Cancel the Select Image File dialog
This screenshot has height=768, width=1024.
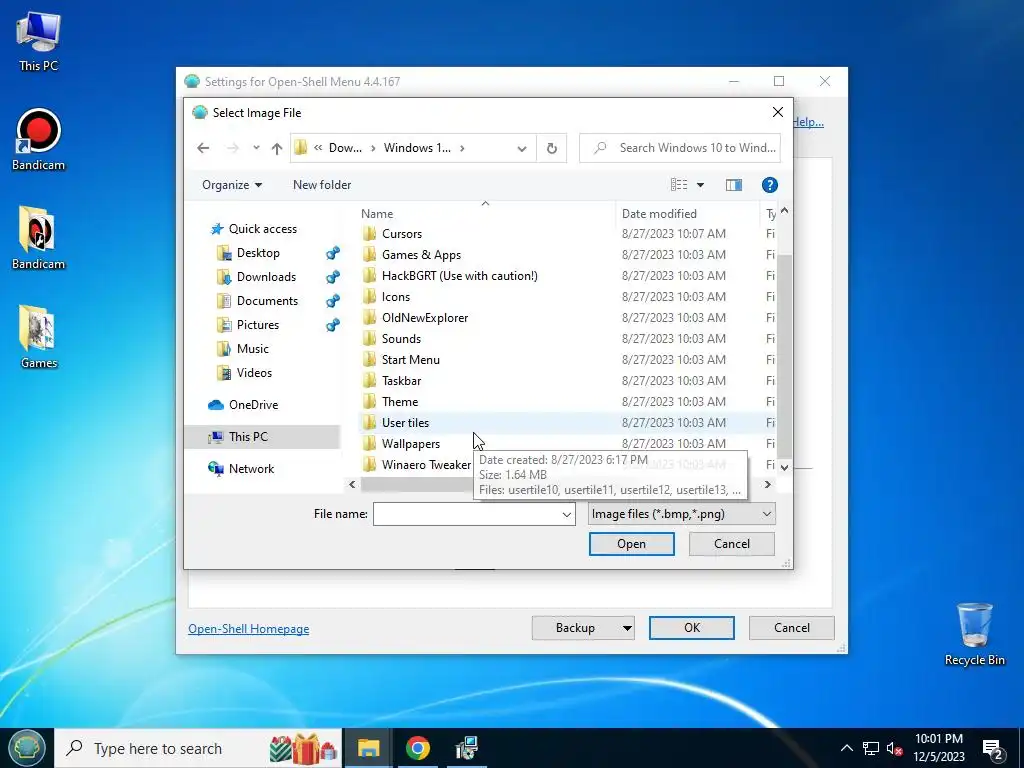tap(731, 544)
